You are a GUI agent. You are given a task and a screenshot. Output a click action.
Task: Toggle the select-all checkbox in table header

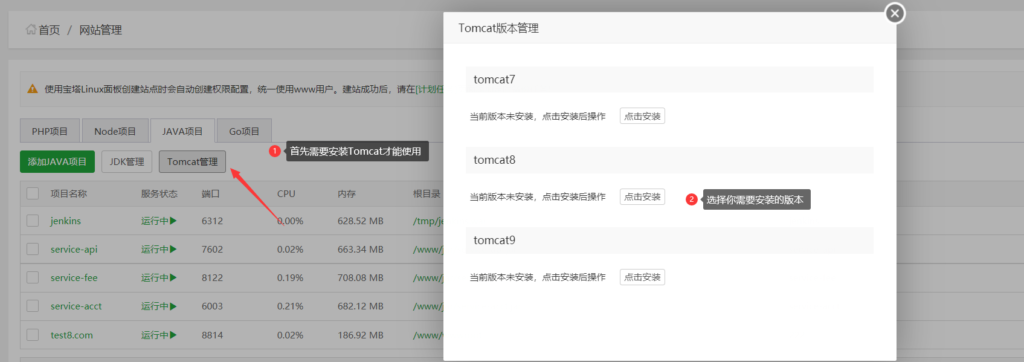pos(33,193)
